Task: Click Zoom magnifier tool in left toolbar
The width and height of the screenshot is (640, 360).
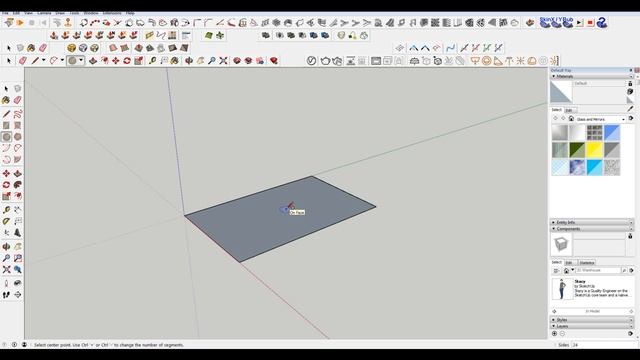Action: pyautogui.click(x=6, y=258)
